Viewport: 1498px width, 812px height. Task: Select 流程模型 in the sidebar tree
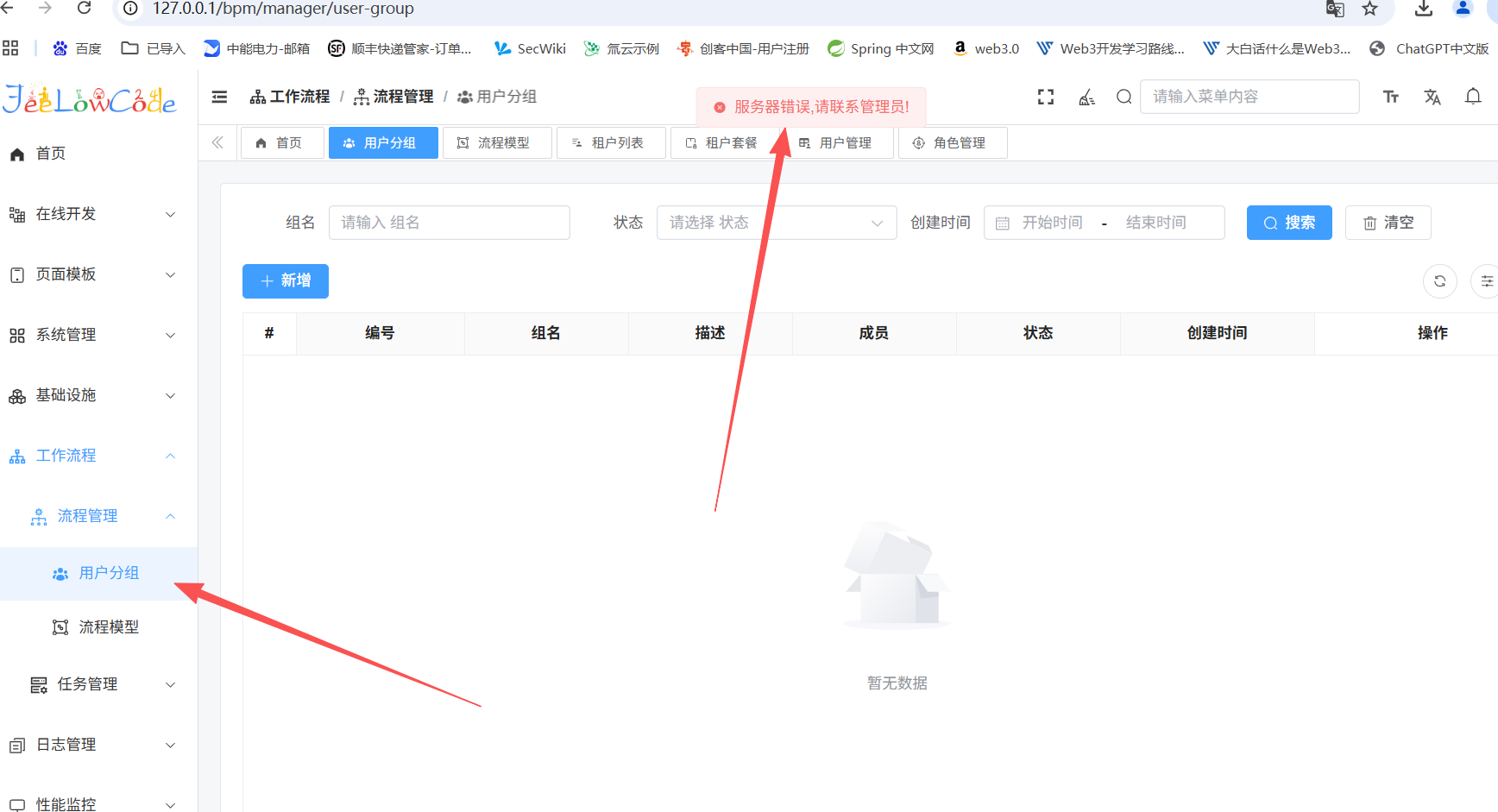tap(109, 627)
